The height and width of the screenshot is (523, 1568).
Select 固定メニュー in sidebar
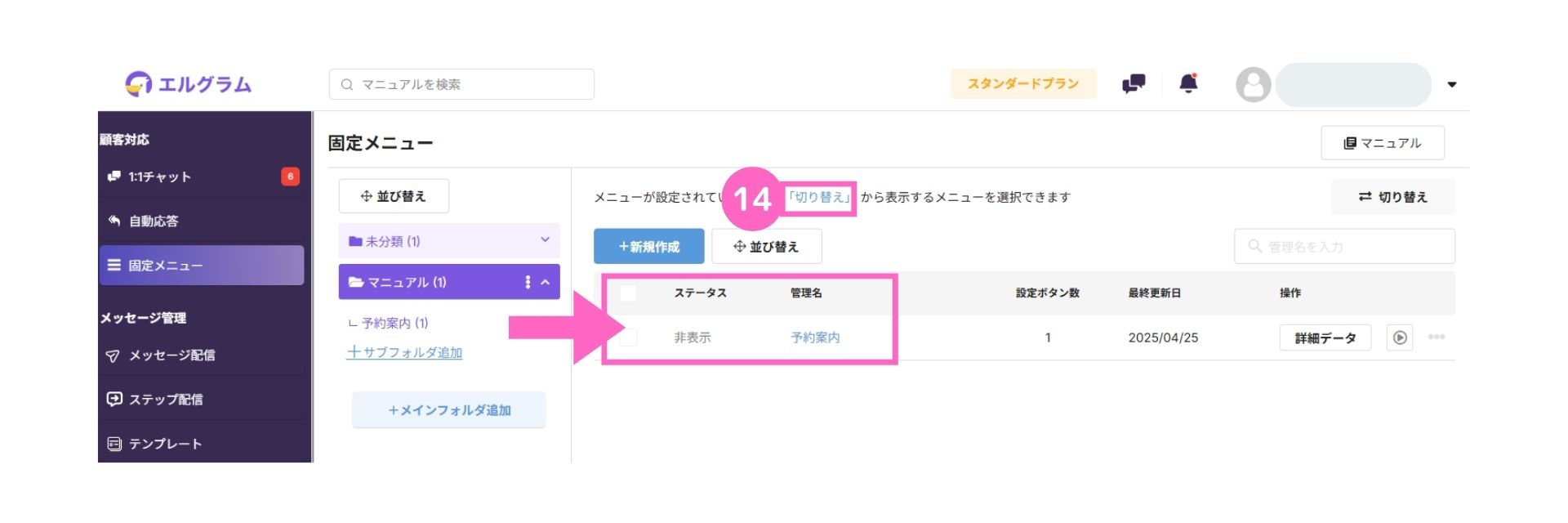tap(201, 265)
